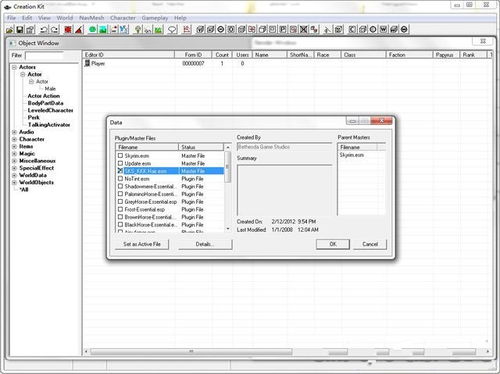Viewport: 500px width, 374px height.
Task: Open the NavMesh menu
Action: click(92, 18)
